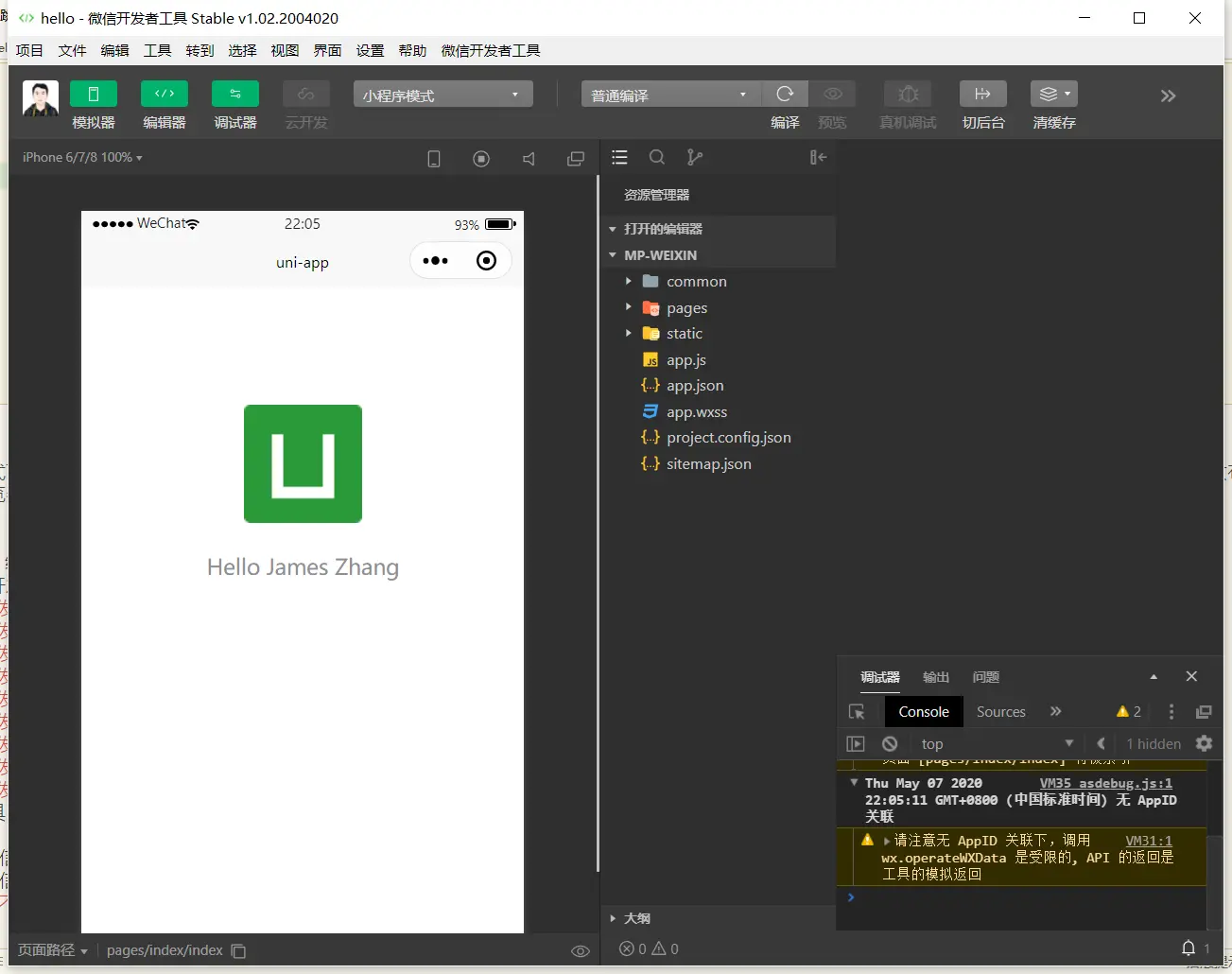This screenshot has height=974, width=1232.
Task: Click the phone device icon in simulator bar
Action: (x=434, y=159)
